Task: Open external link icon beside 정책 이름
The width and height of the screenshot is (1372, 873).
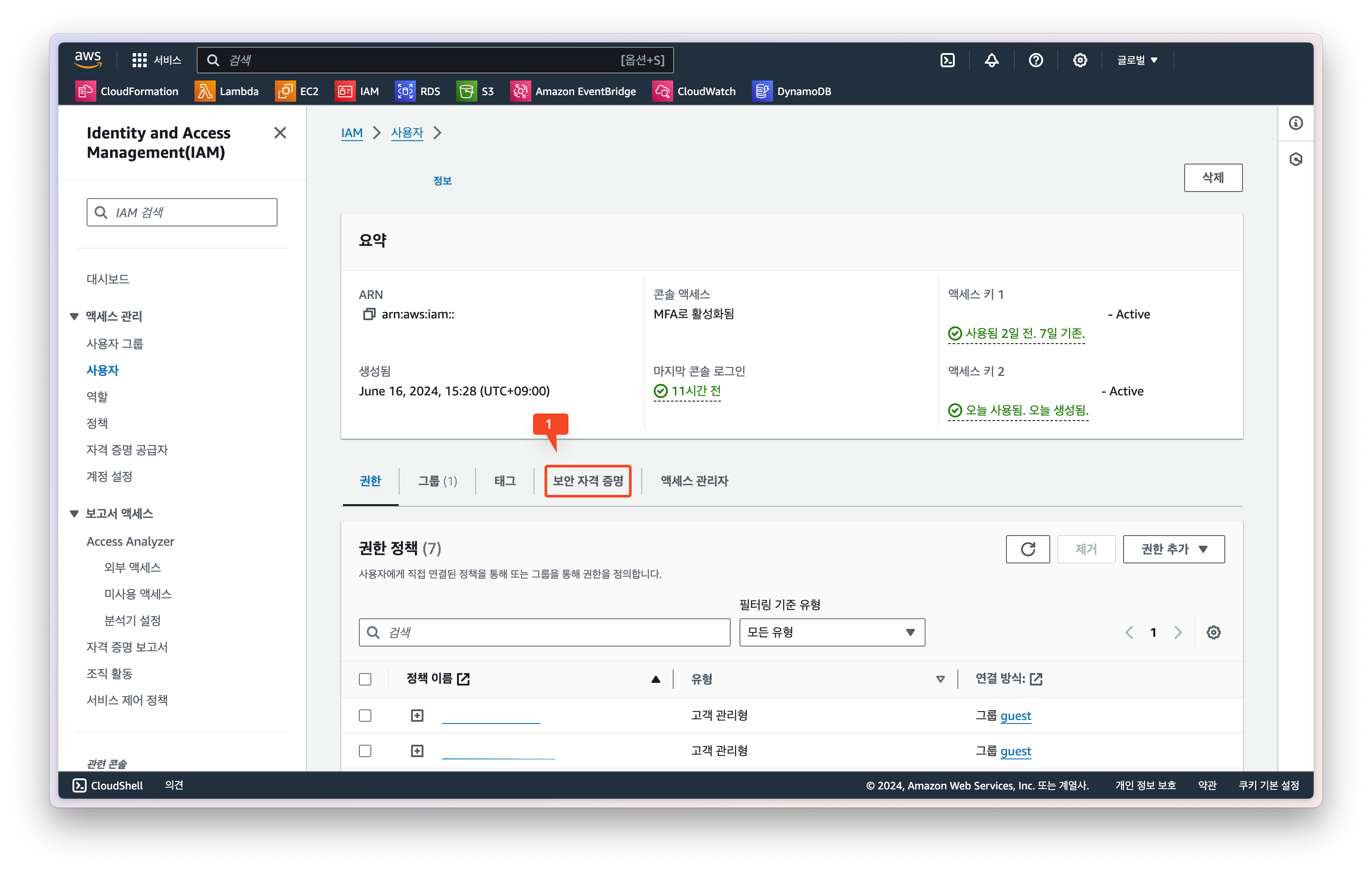Action: [x=463, y=678]
